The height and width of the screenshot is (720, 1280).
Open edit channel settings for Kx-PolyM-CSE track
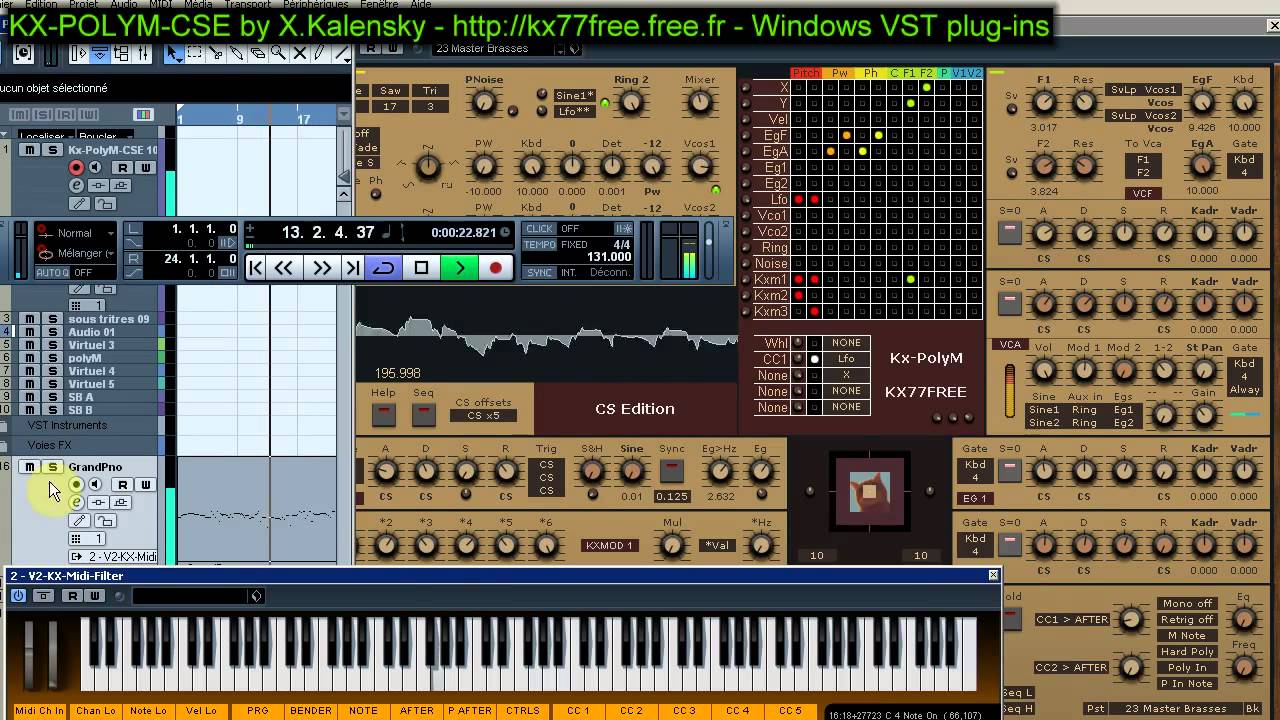point(76,185)
